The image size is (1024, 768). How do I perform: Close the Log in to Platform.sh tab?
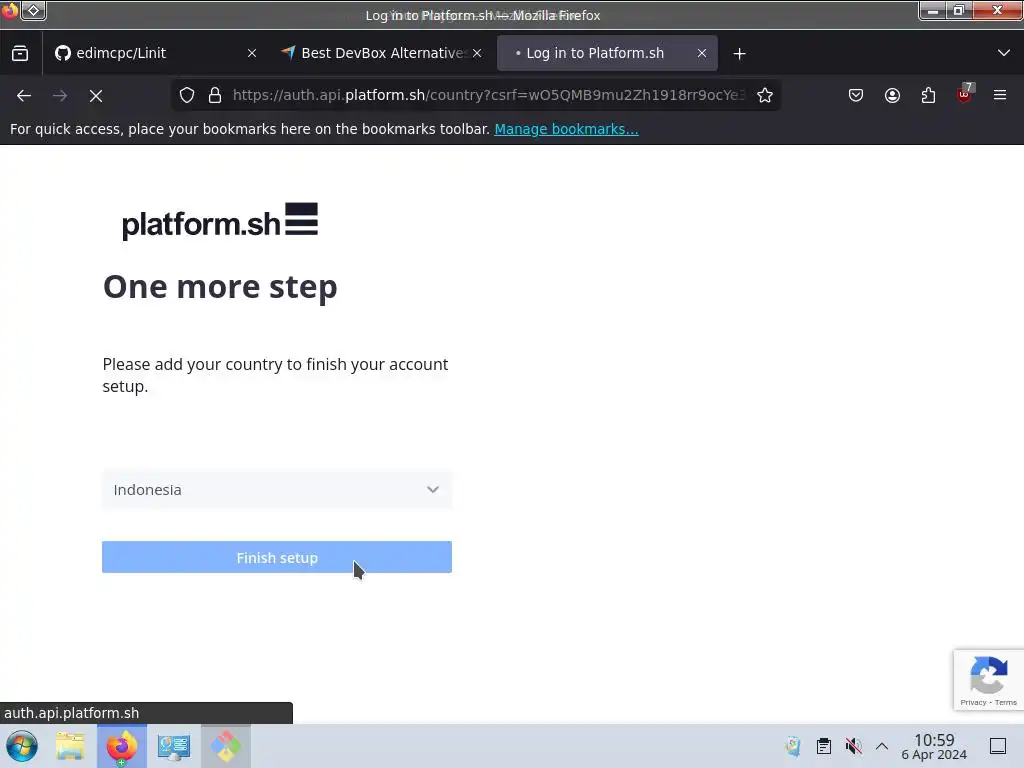[702, 54]
